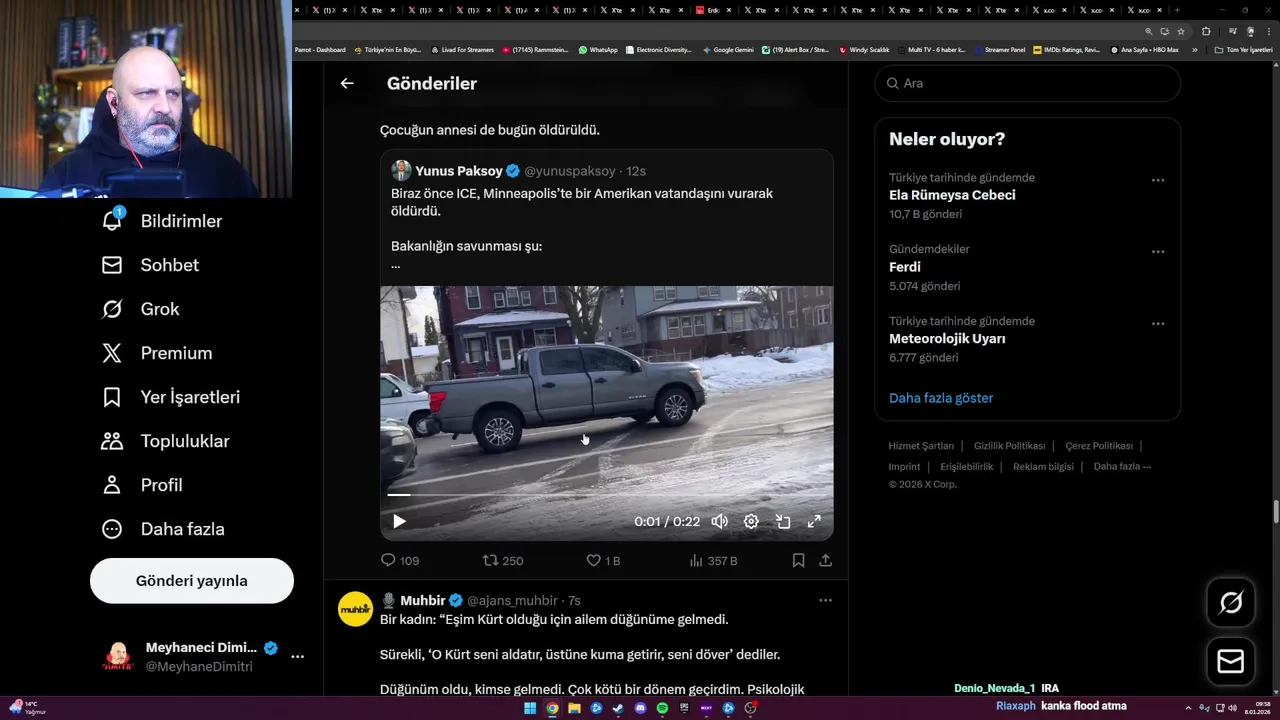
Task: Repost the post with 250 reposts
Action: (x=503, y=561)
